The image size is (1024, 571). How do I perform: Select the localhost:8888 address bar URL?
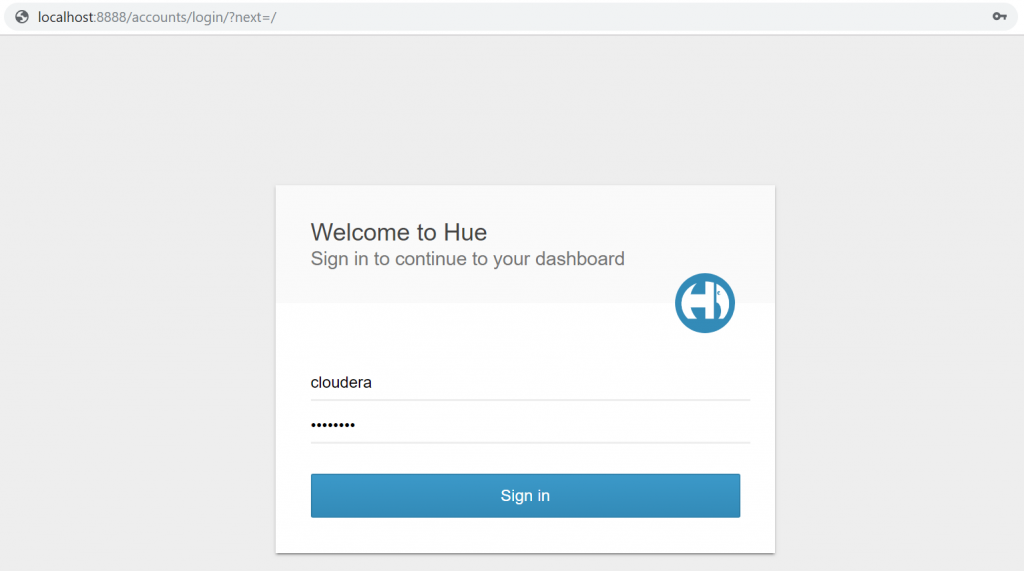point(157,17)
